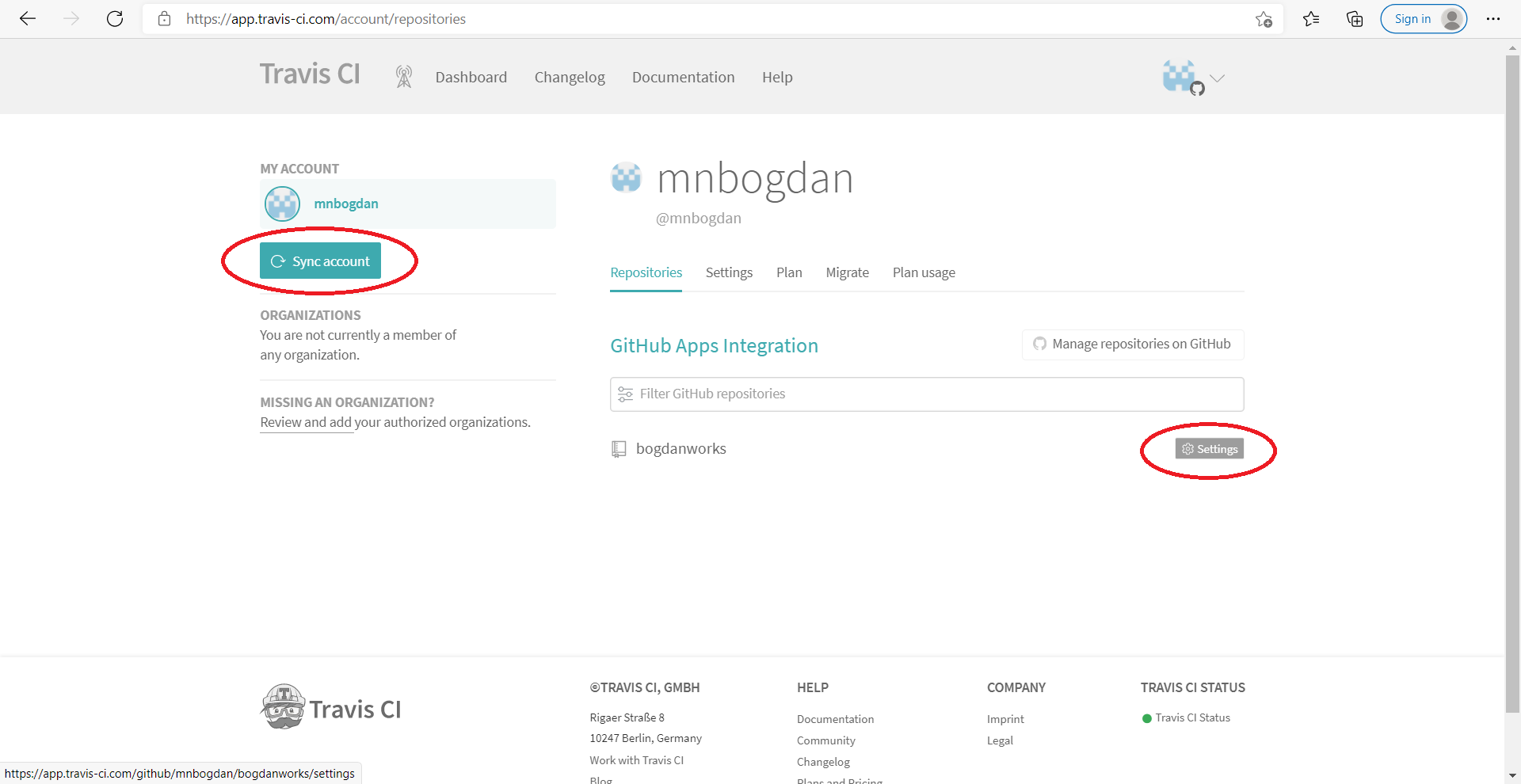Switch to the Plan usage tab

923,272
